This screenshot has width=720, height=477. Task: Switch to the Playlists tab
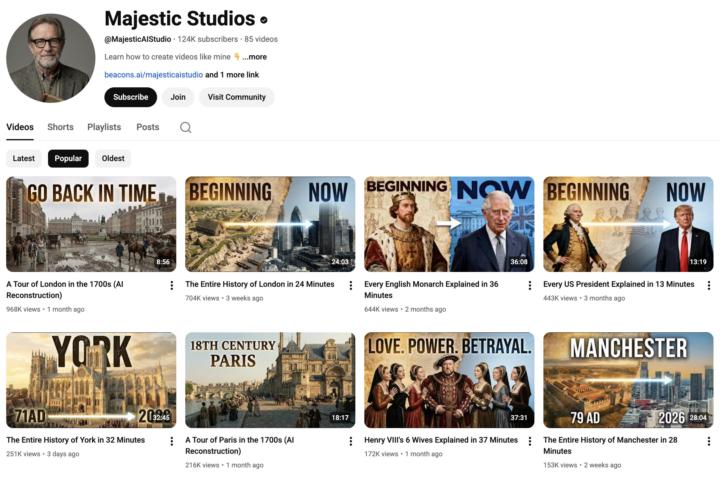[104, 127]
